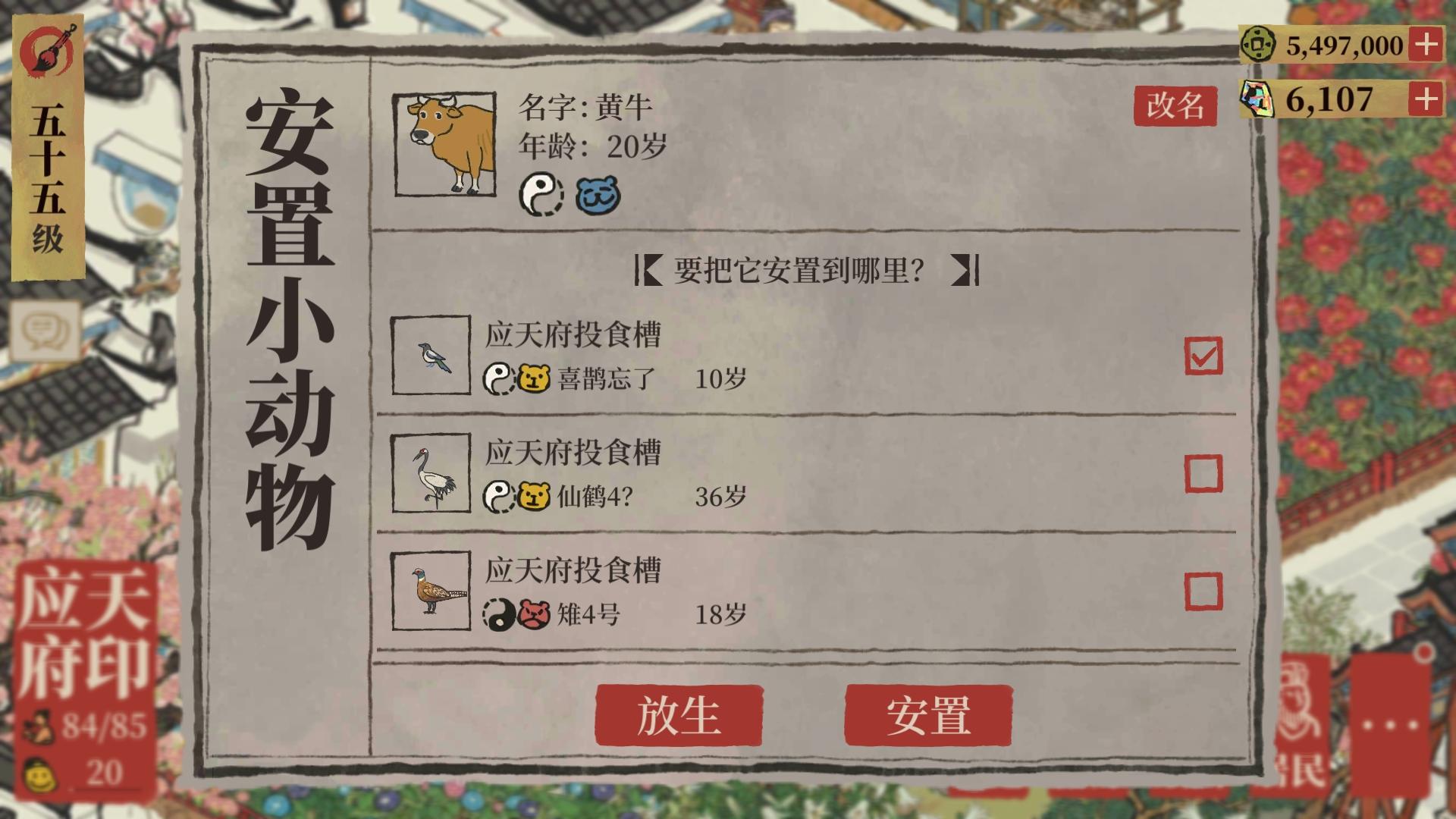The height and width of the screenshot is (819, 1456).
Task: Click the 安置 place button
Action: 928,715
